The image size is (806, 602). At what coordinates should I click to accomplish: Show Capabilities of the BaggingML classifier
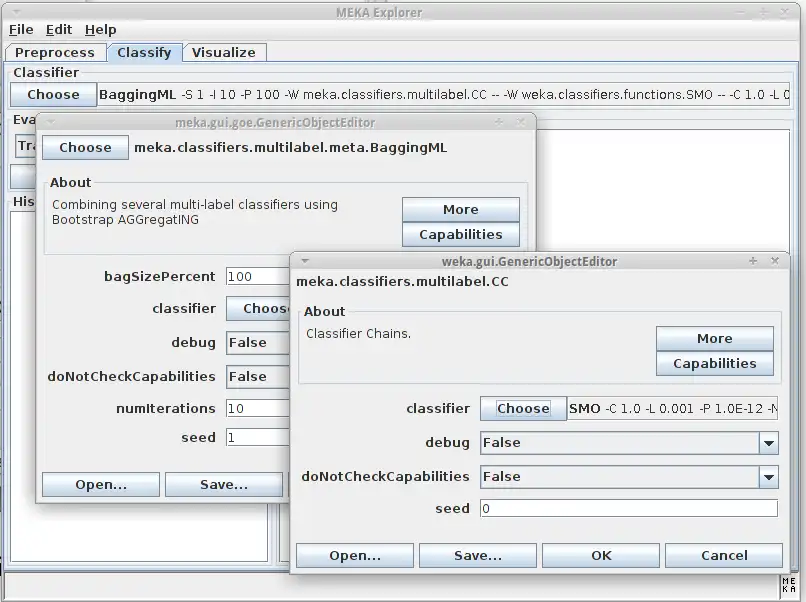pyautogui.click(x=461, y=234)
